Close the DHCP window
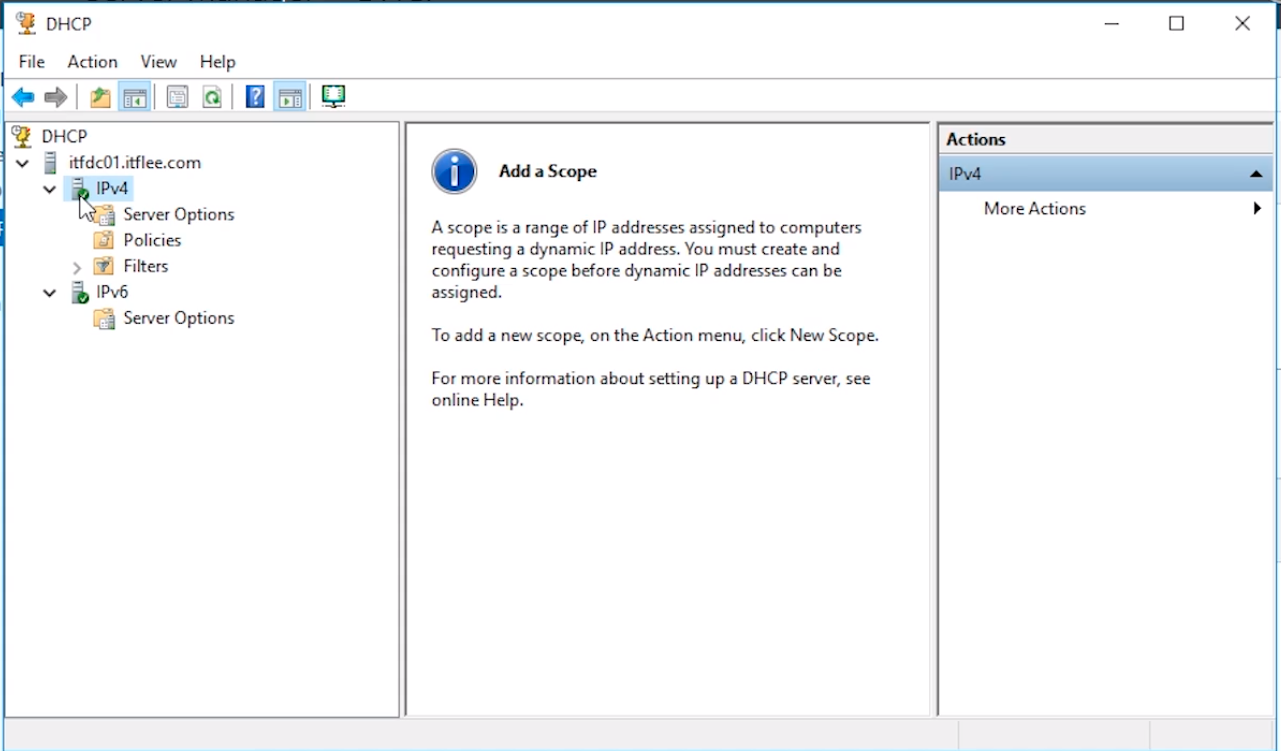1281x751 pixels. click(x=1242, y=23)
